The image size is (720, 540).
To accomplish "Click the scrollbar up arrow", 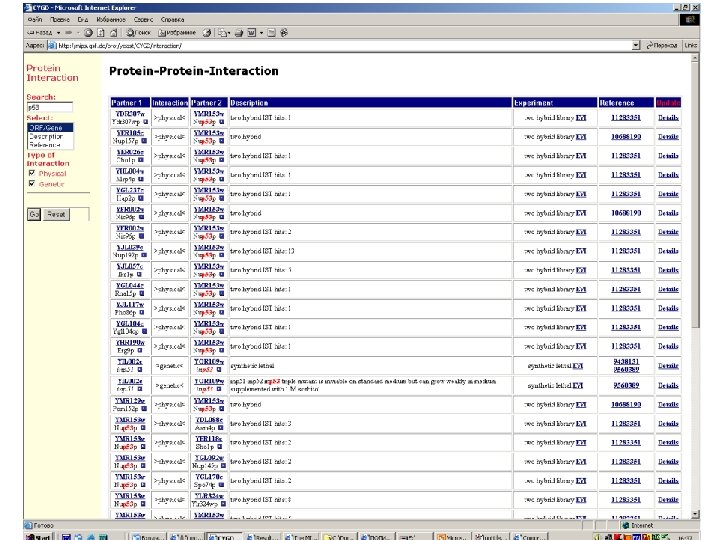I will (695, 58).
